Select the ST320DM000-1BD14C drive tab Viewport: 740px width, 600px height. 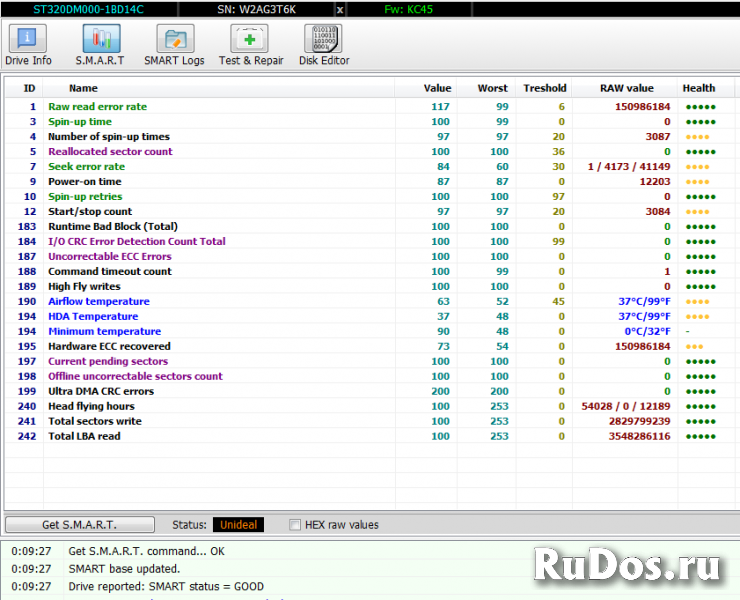pyautogui.click(x=89, y=9)
